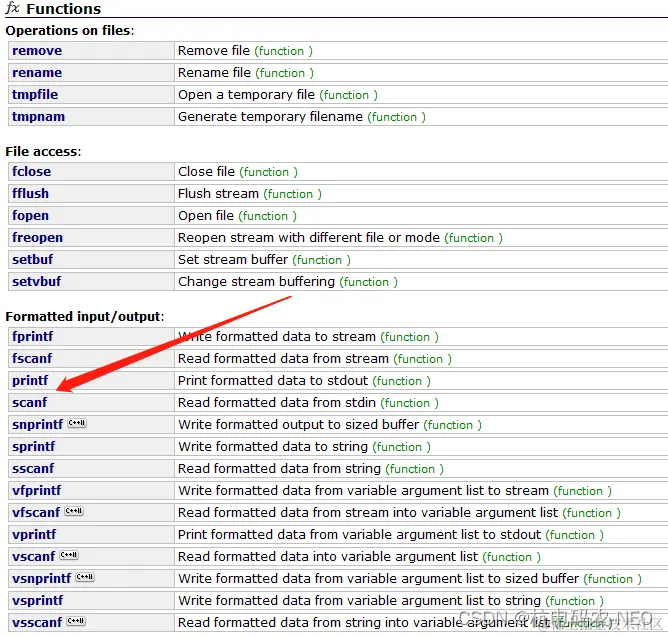This screenshot has width=668, height=637.
Task: Click 'Read formatted data into variable argument list'
Action: 328,556
